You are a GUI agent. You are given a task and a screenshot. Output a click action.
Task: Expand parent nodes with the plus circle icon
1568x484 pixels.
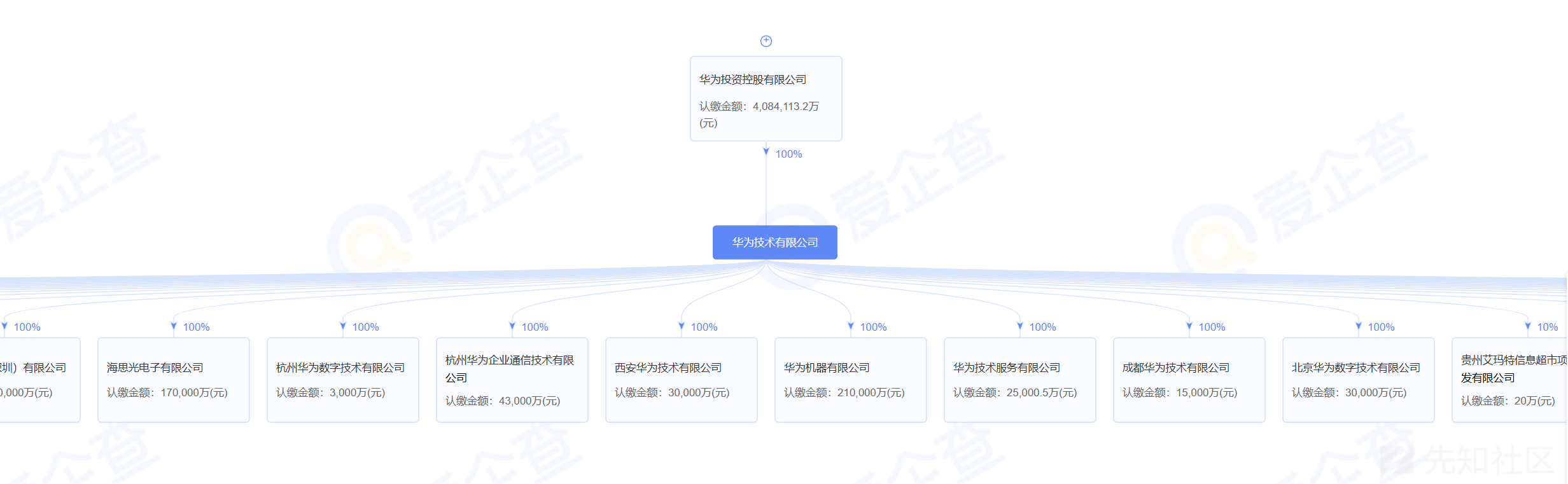click(766, 41)
